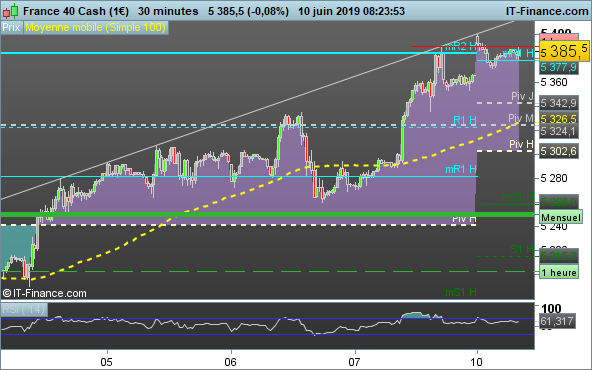Screen dimensions: 592x370
Task: Click the cyan mR1 H label near 5 280
Action: coord(461,169)
